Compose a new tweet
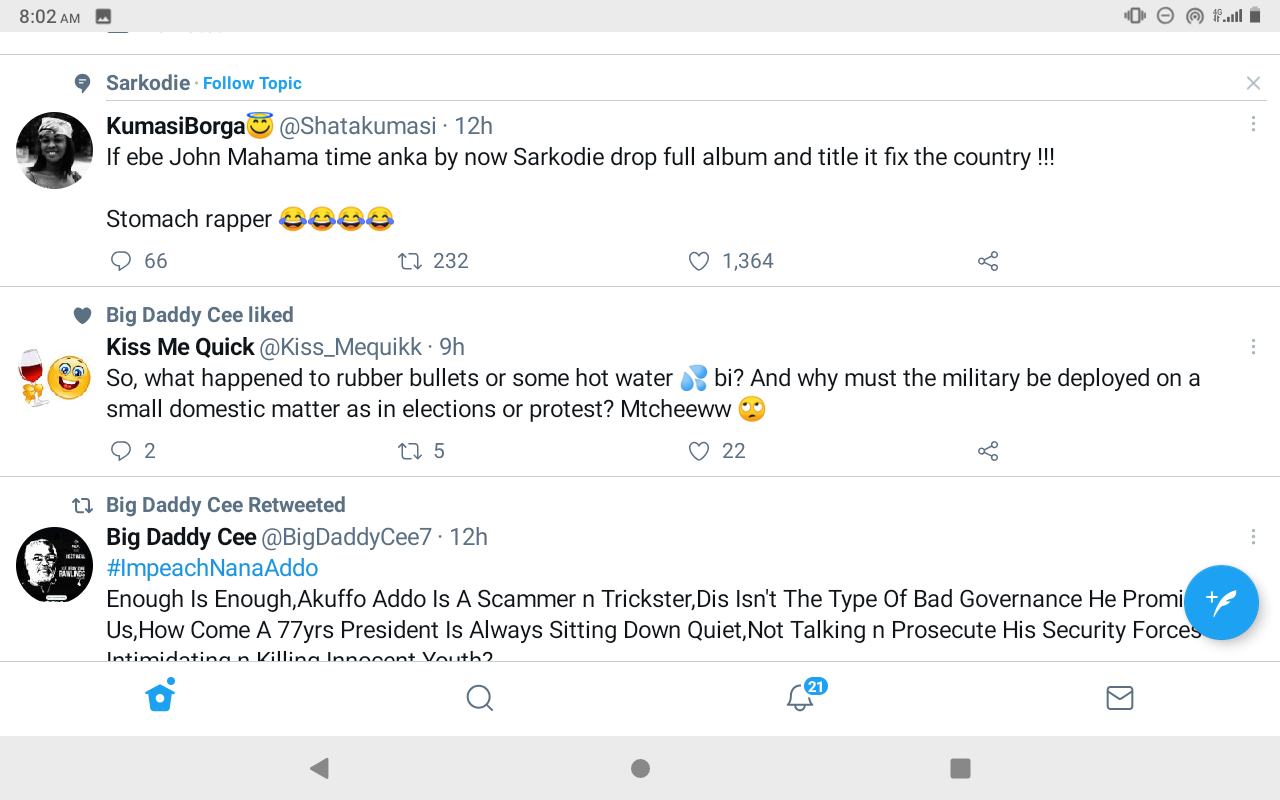Image resolution: width=1280 pixels, height=800 pixels. click(x=1221, y=602)
